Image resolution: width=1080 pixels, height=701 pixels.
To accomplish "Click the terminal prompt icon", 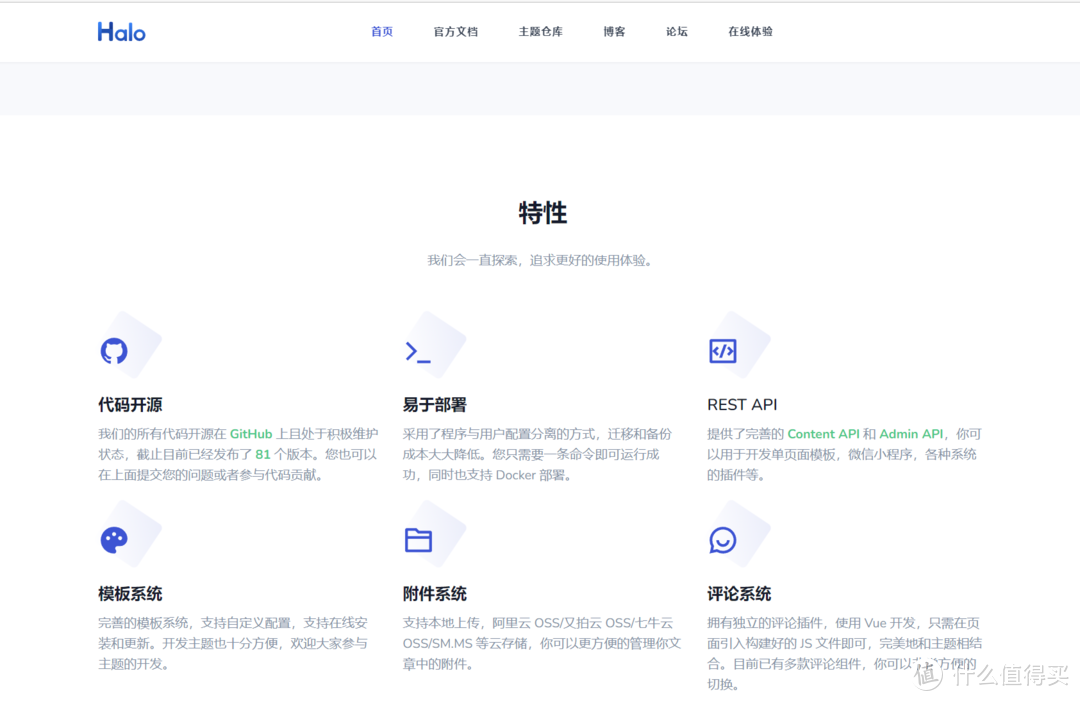I will coord(418,351).
